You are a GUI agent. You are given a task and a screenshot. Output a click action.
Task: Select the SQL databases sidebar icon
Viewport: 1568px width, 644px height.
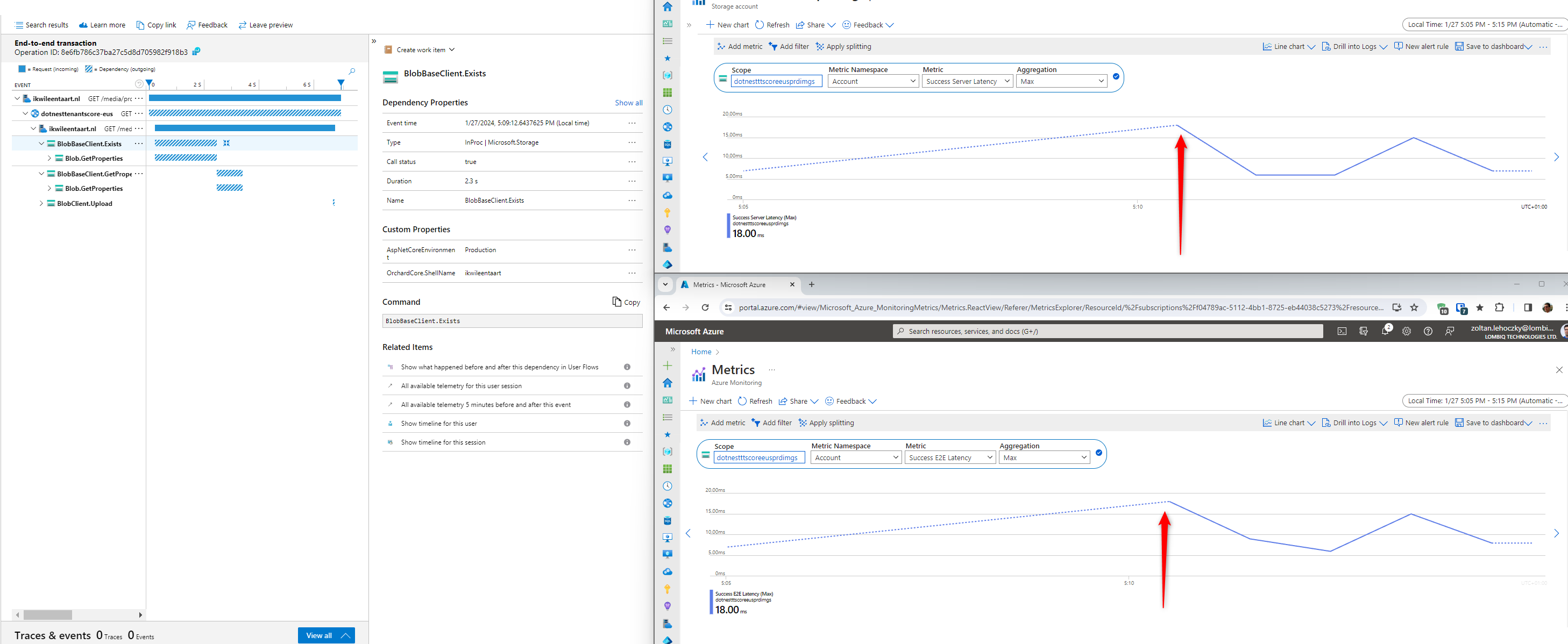click(668, 520)
